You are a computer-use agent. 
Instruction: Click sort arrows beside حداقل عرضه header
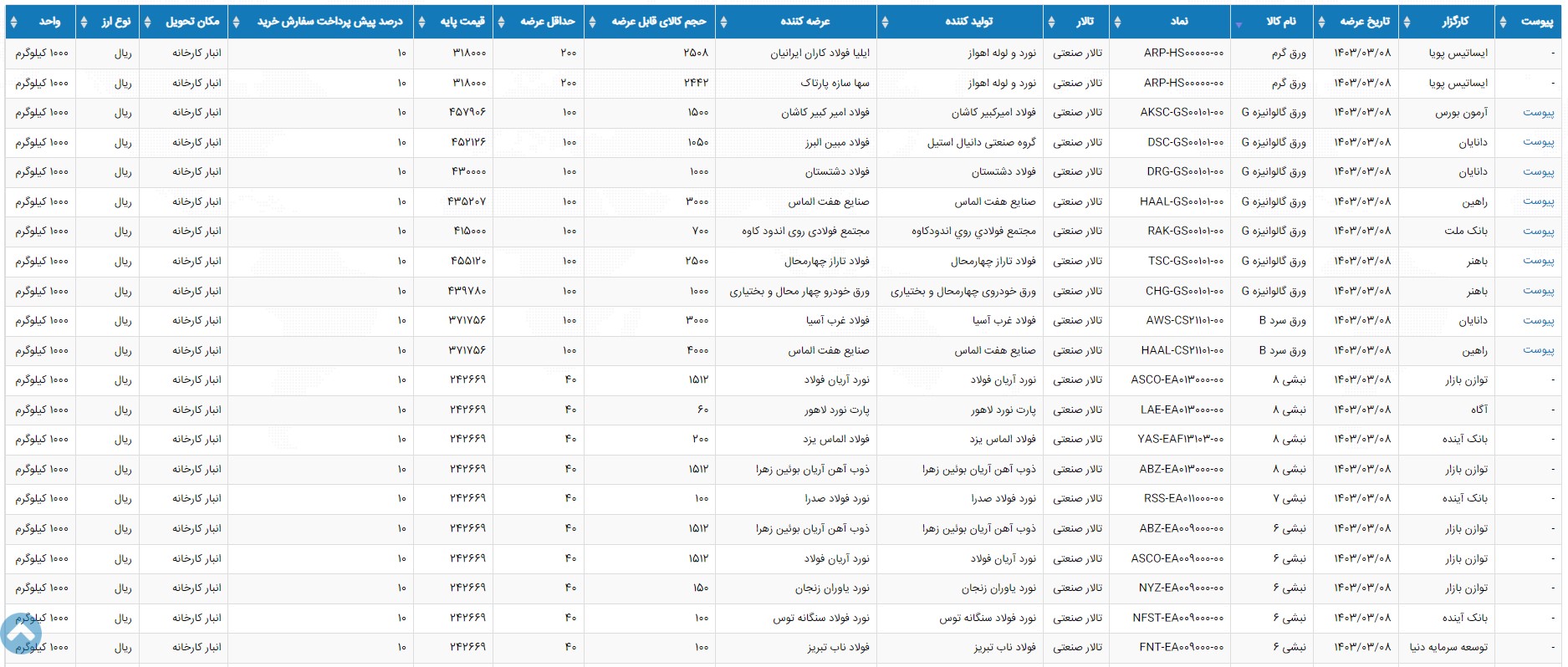pos(501,23)
